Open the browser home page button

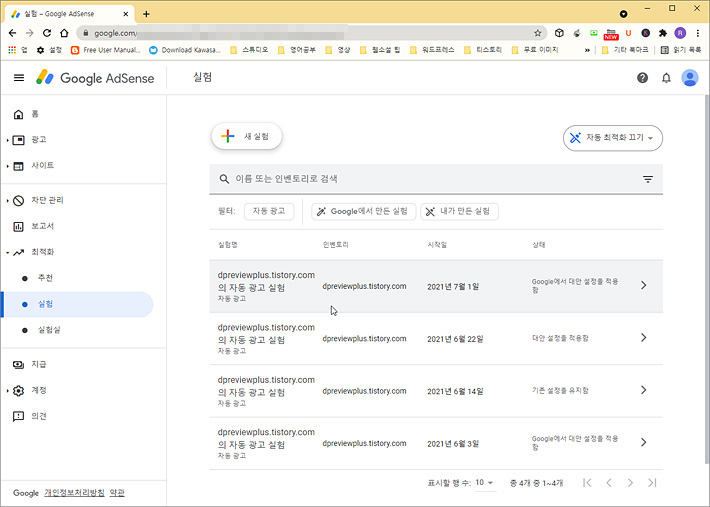pyautogui.click(x=64, y=33)
